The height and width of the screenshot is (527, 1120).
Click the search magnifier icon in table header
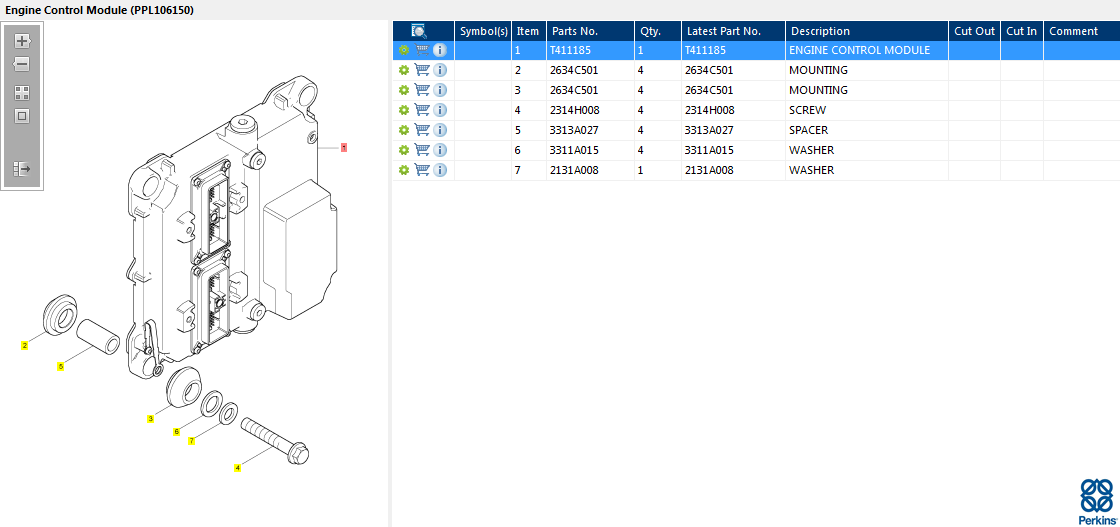point(419,31)
